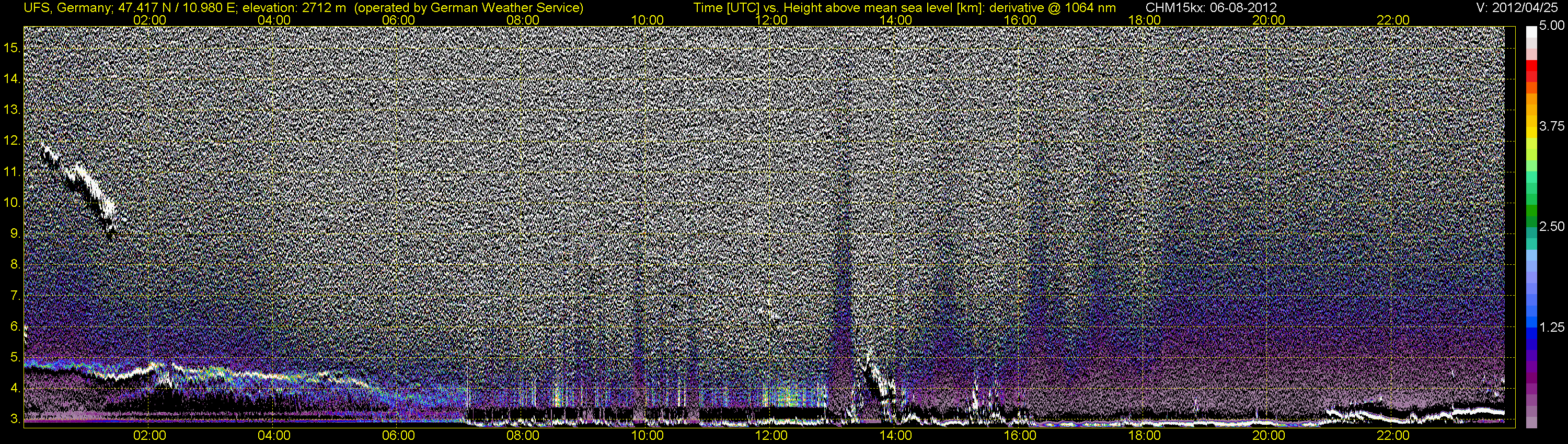Click the height axis label '11.'
1568x444 pixels.
coord(12,171)
